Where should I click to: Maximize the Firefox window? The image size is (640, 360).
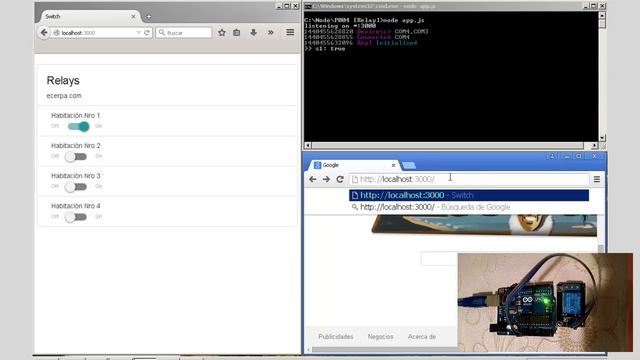pos(287,6)
